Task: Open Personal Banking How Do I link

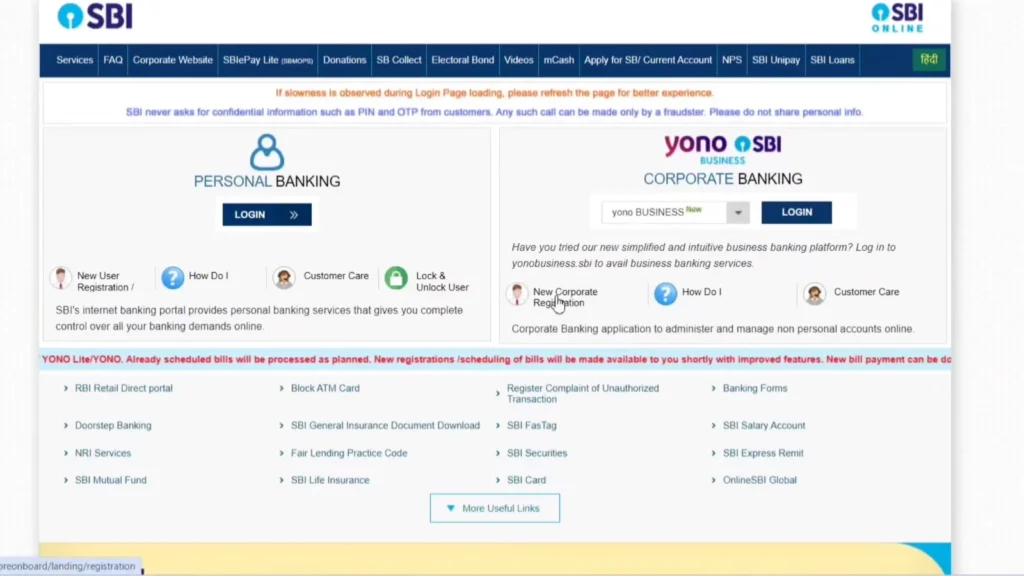Action: (208, 276)
